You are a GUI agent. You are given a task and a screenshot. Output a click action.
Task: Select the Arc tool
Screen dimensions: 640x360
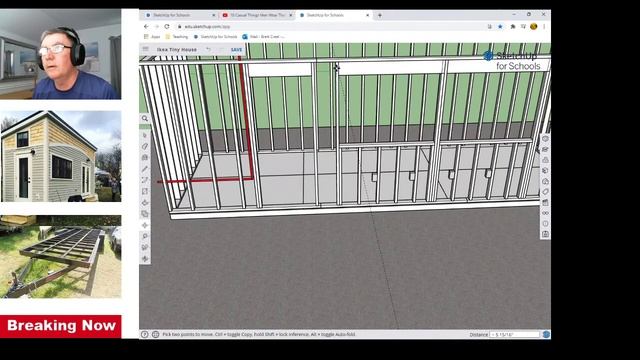(x=145, y=180)
